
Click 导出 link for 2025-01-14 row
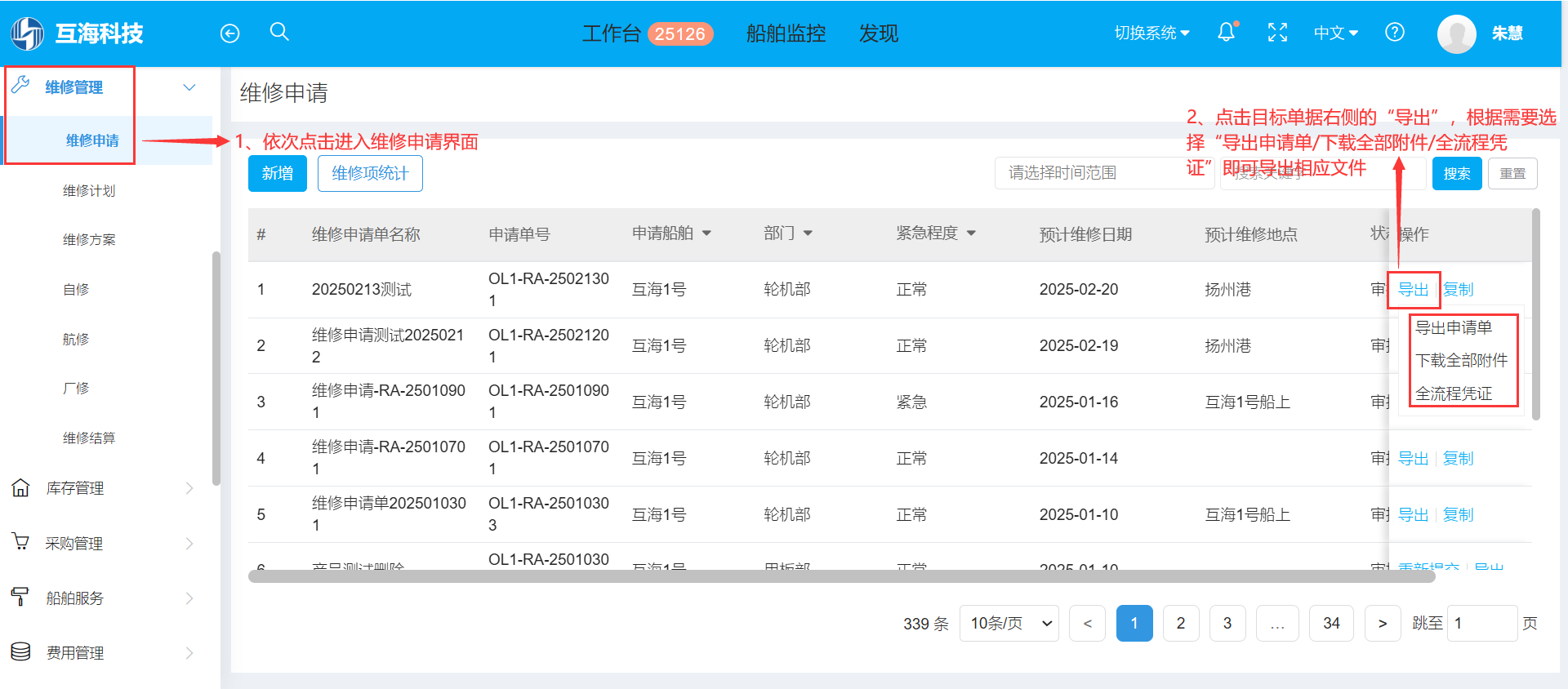click(x=1413, y=458)
